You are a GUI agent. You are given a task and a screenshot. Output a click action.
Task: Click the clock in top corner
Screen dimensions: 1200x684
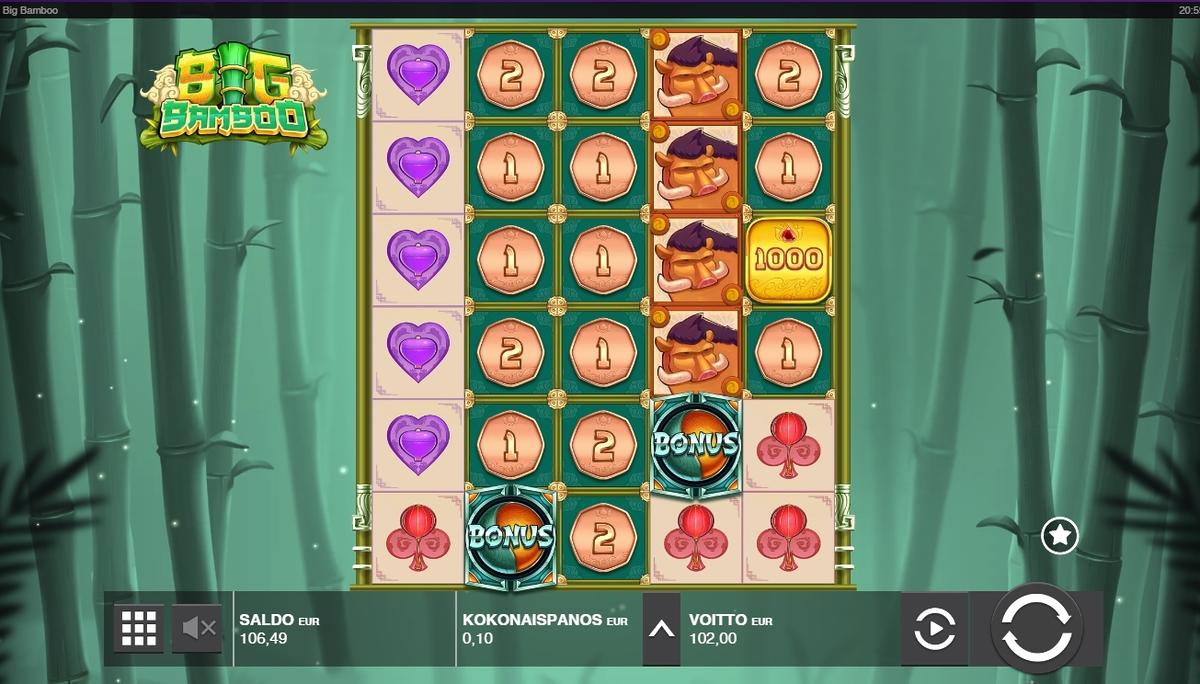1189,8
